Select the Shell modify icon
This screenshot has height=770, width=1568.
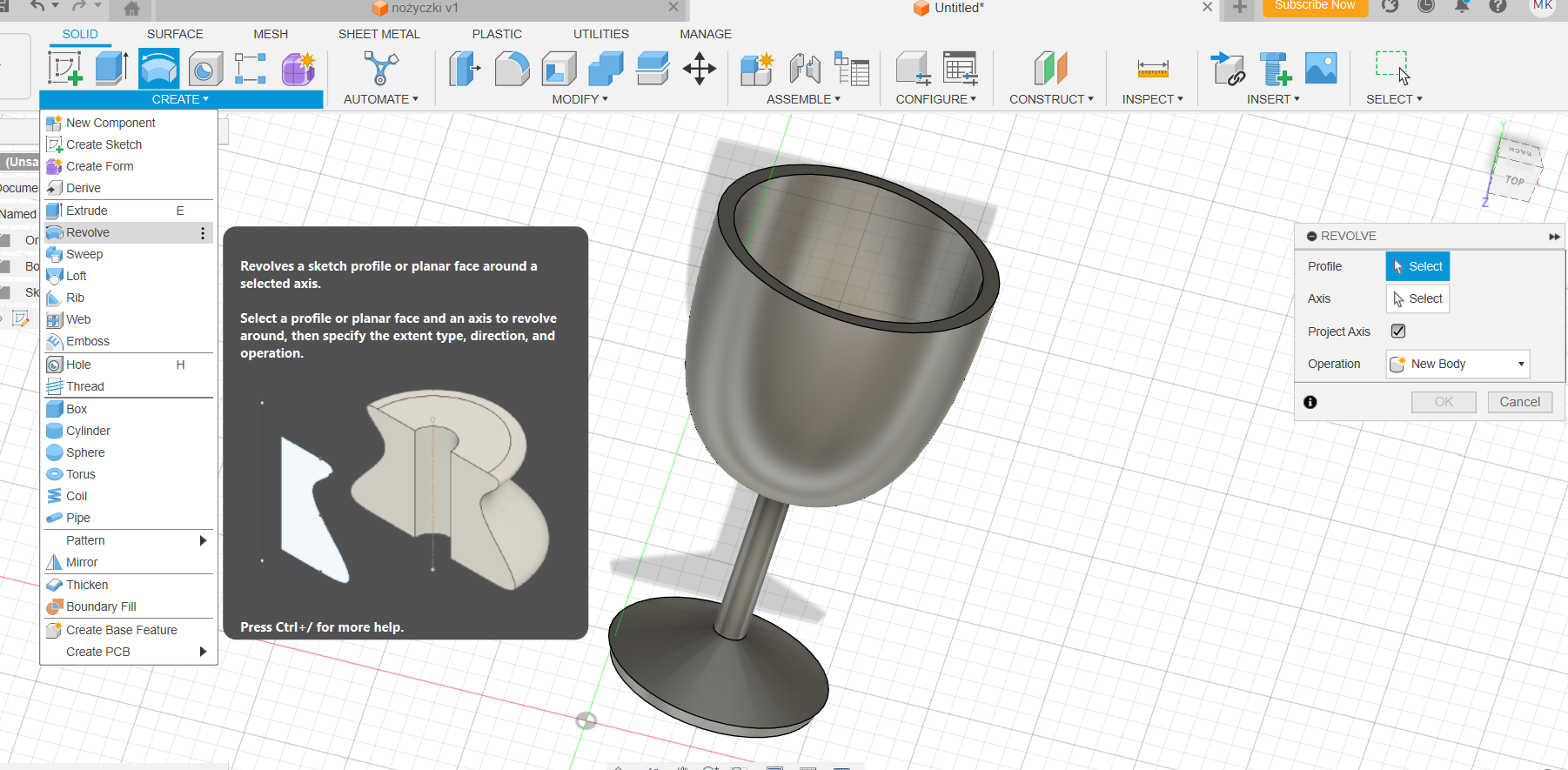tap(559, 69)
